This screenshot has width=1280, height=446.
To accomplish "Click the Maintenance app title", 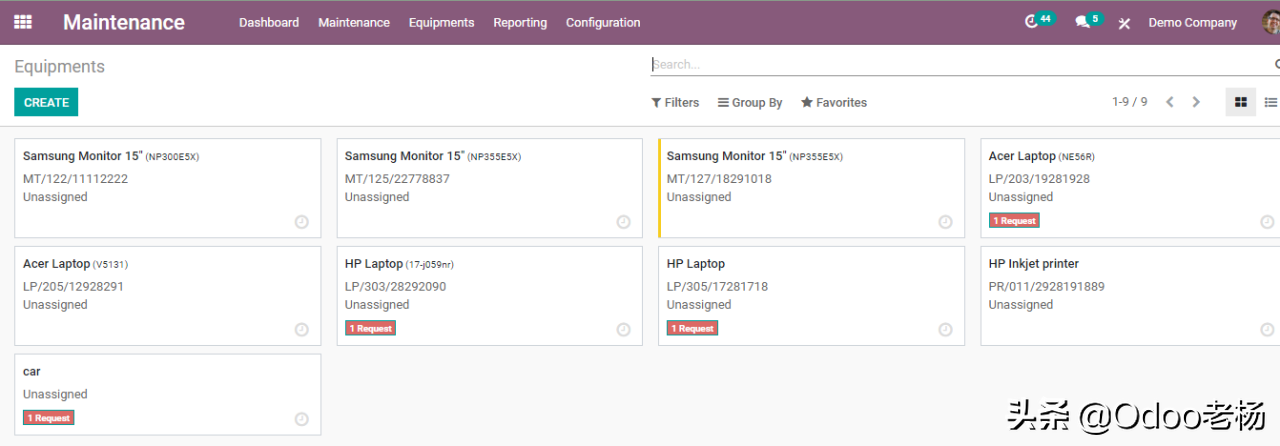I will [124, 22].
